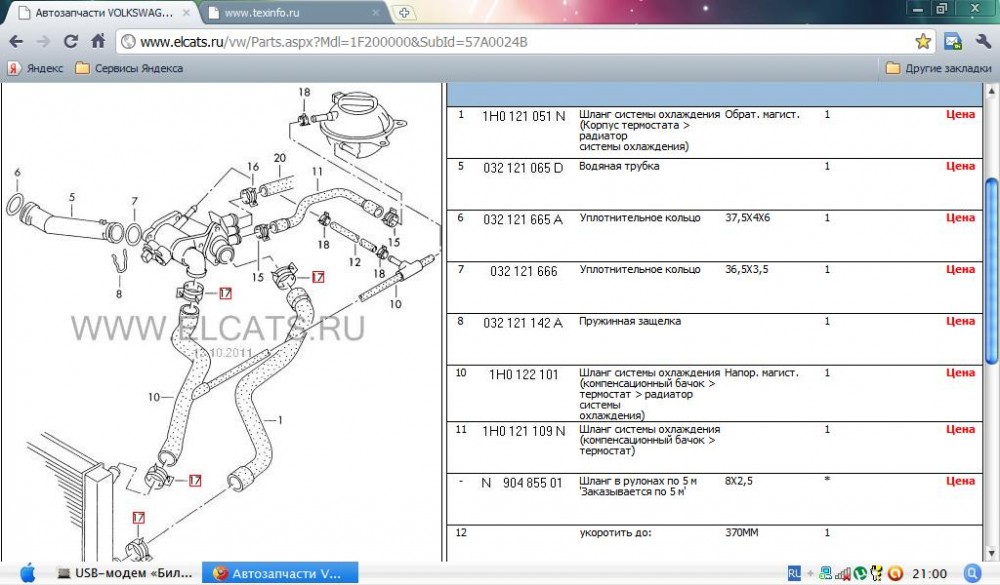Select part number 032 121 065 D
This screenshot has width=1000, height=585.
coord(523,168)
